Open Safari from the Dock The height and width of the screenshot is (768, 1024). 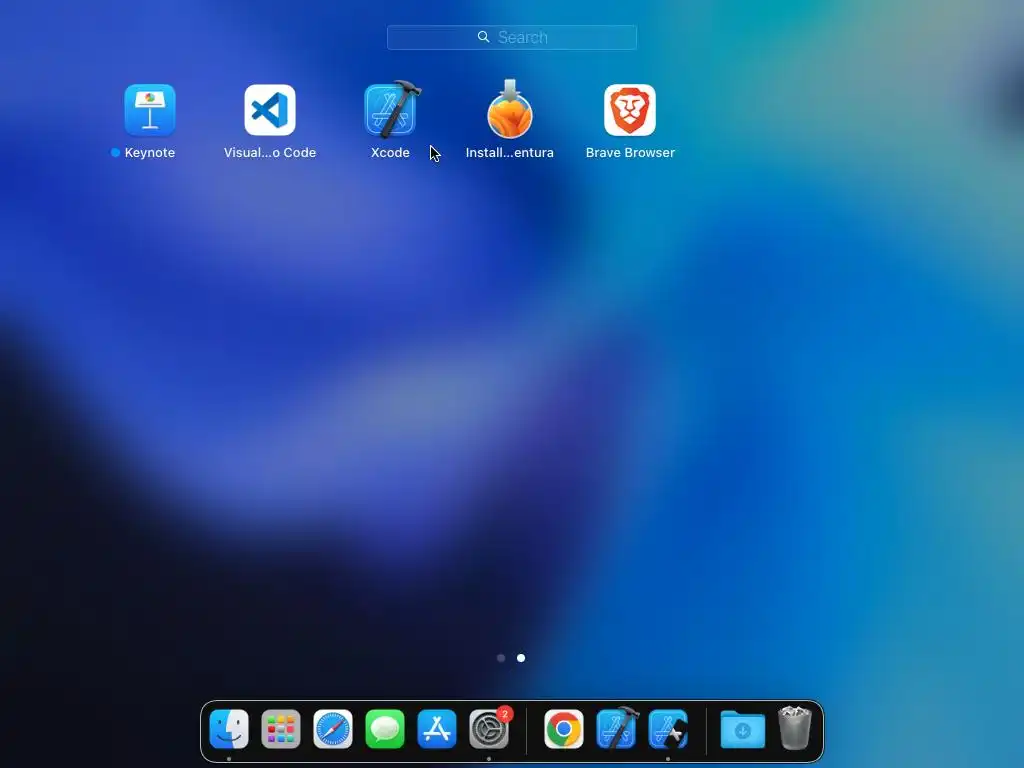click(x=333, y=729)
